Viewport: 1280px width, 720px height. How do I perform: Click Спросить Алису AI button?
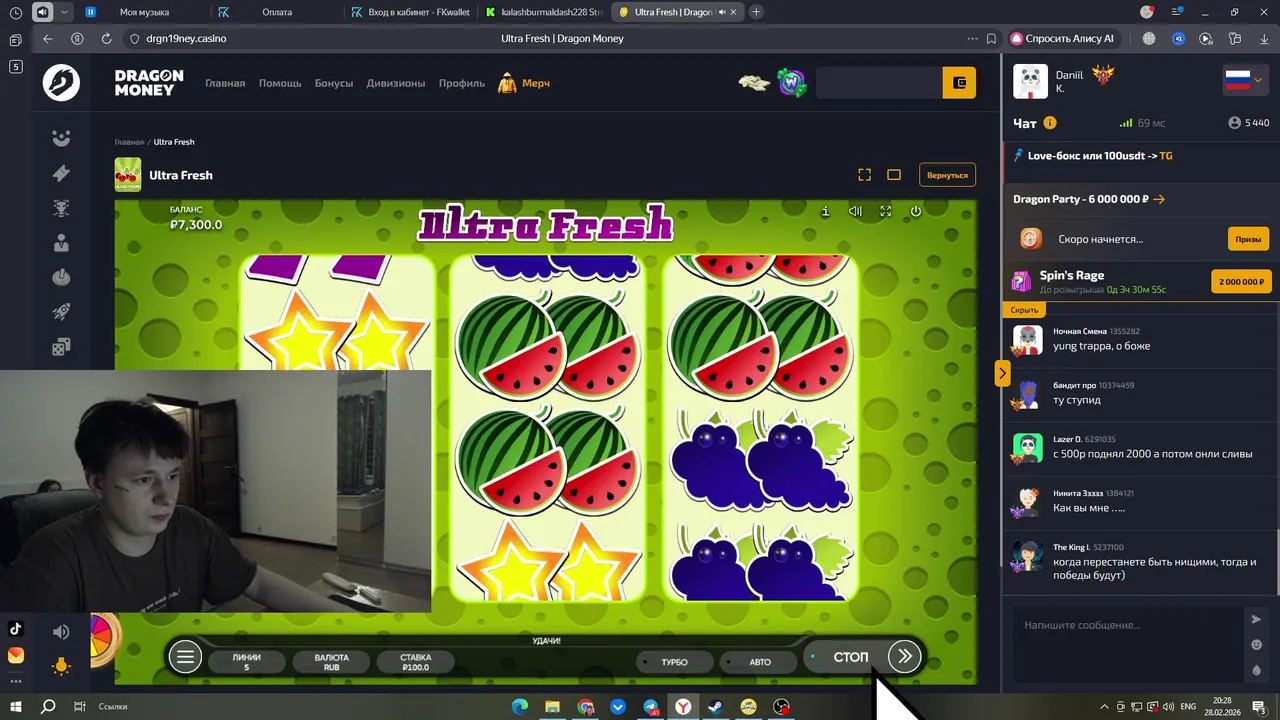1062,38
